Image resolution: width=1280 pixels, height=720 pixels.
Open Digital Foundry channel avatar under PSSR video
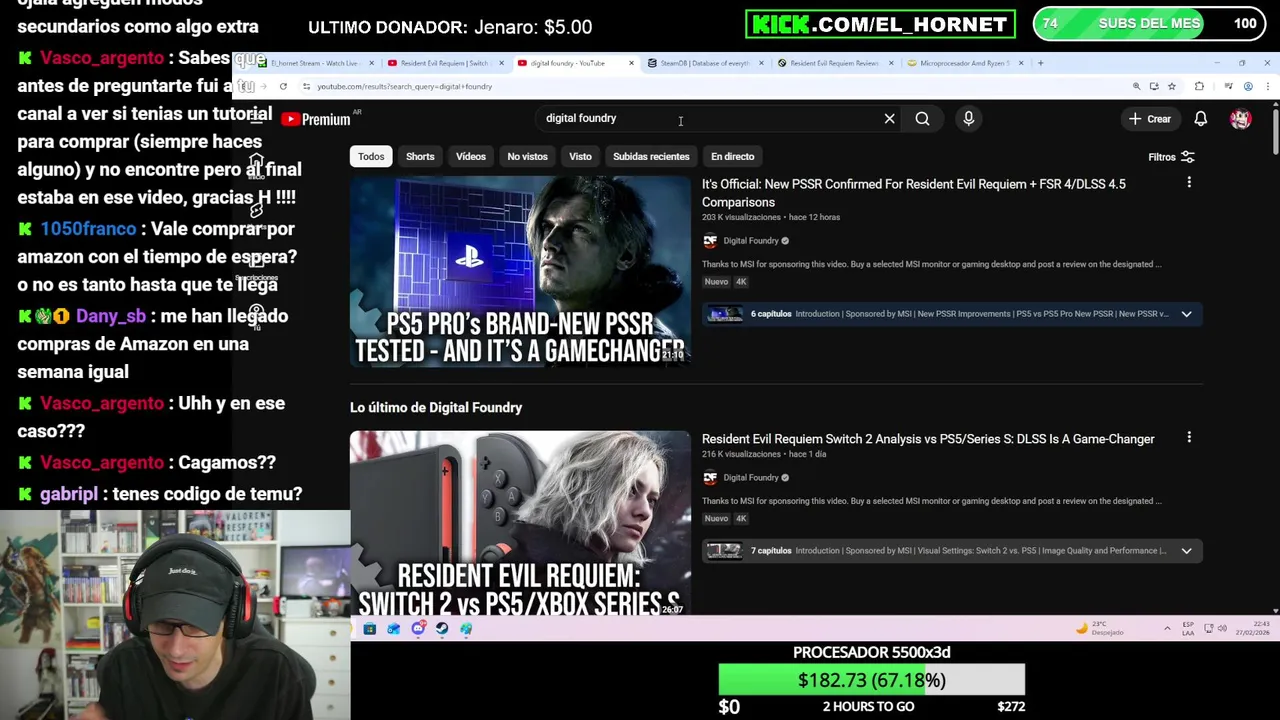click(710, 241)
